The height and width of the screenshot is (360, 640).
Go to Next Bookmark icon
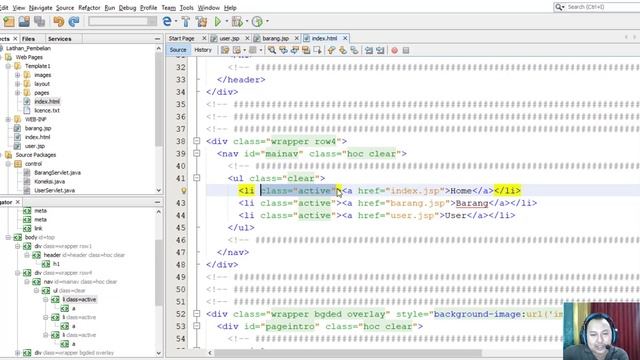click(342, 50)
